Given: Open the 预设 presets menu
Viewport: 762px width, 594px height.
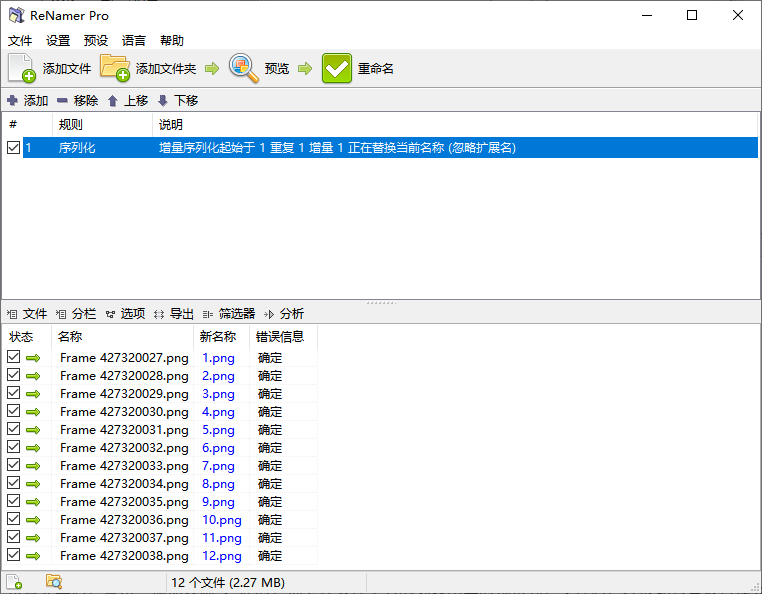Looking at the screenshot, I should pyautogui.click(x=96, y=40).
